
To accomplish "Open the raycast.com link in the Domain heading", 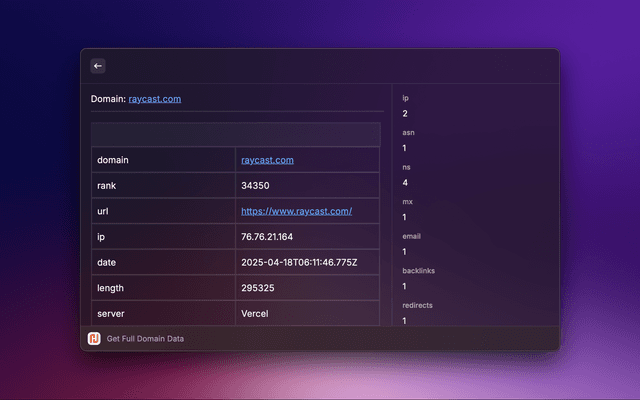I will tap(155, 99).
